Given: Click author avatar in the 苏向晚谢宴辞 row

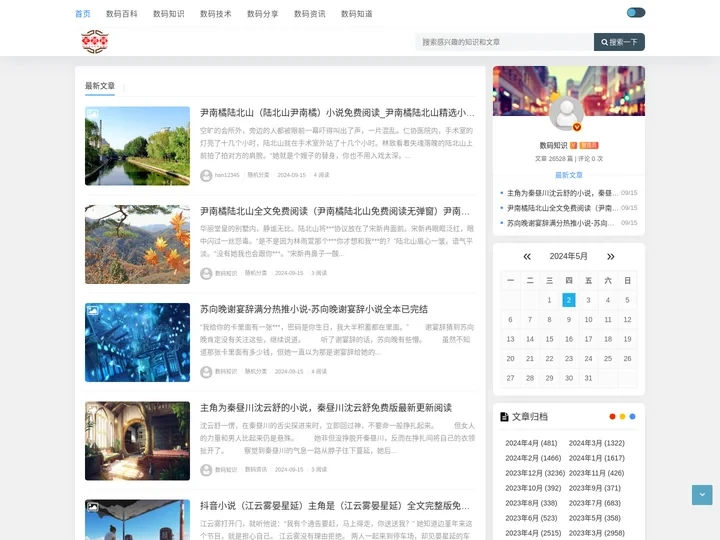Looking at the screenshot, I should (x=206, y=372).
